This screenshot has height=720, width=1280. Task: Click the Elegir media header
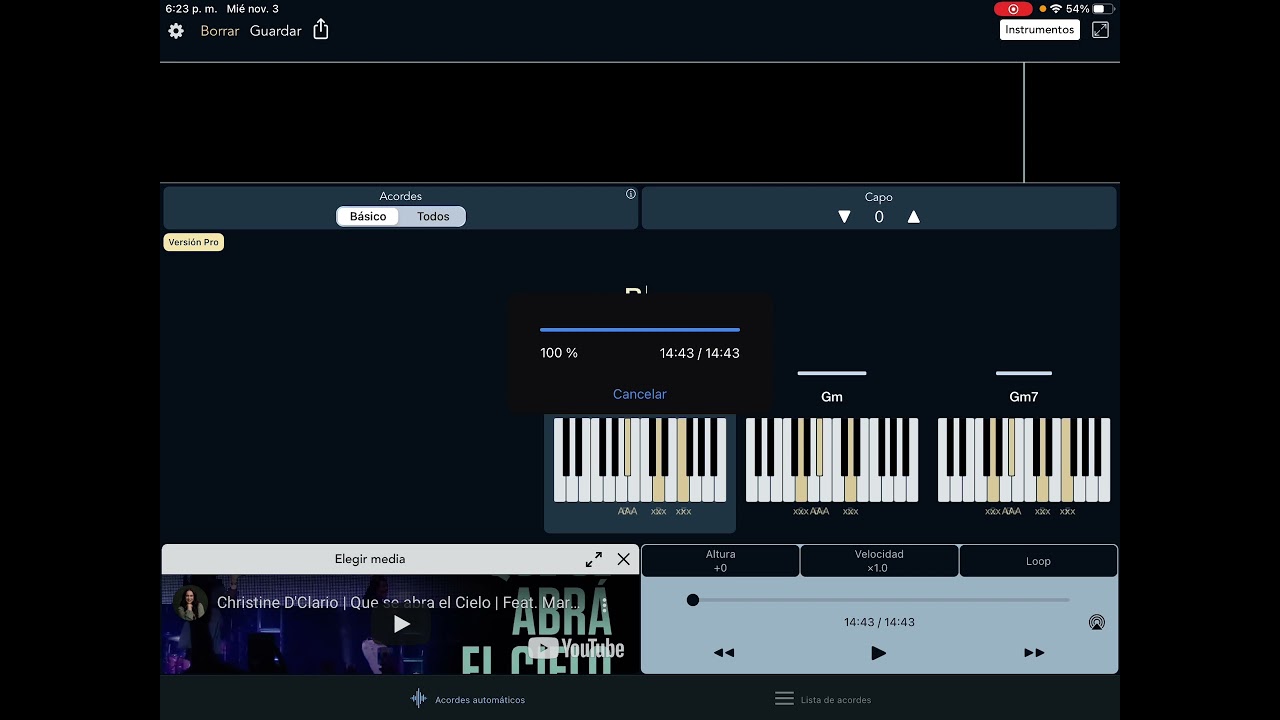(370, 559)
